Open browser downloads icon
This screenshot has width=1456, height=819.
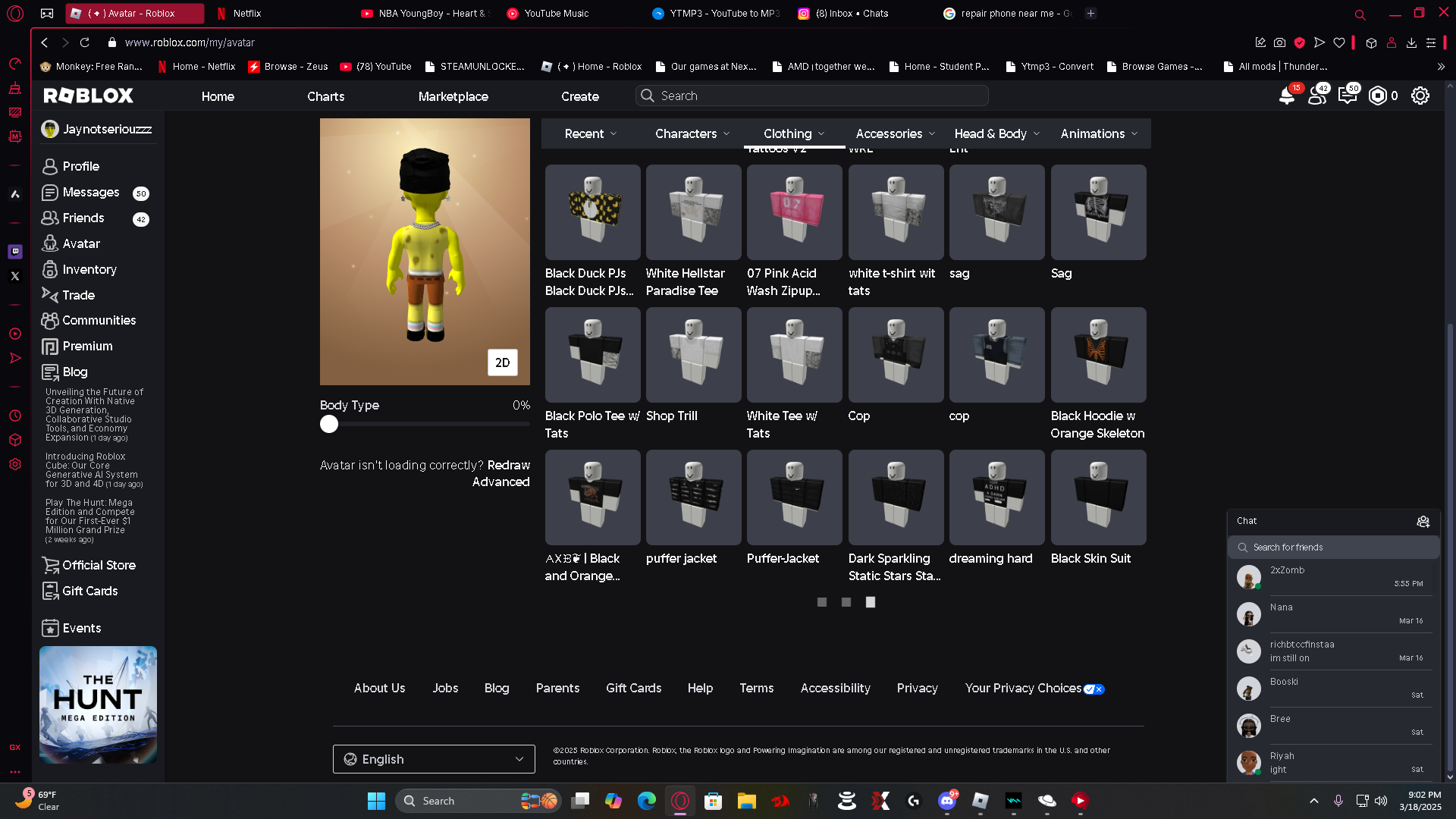coord(1411,42)
